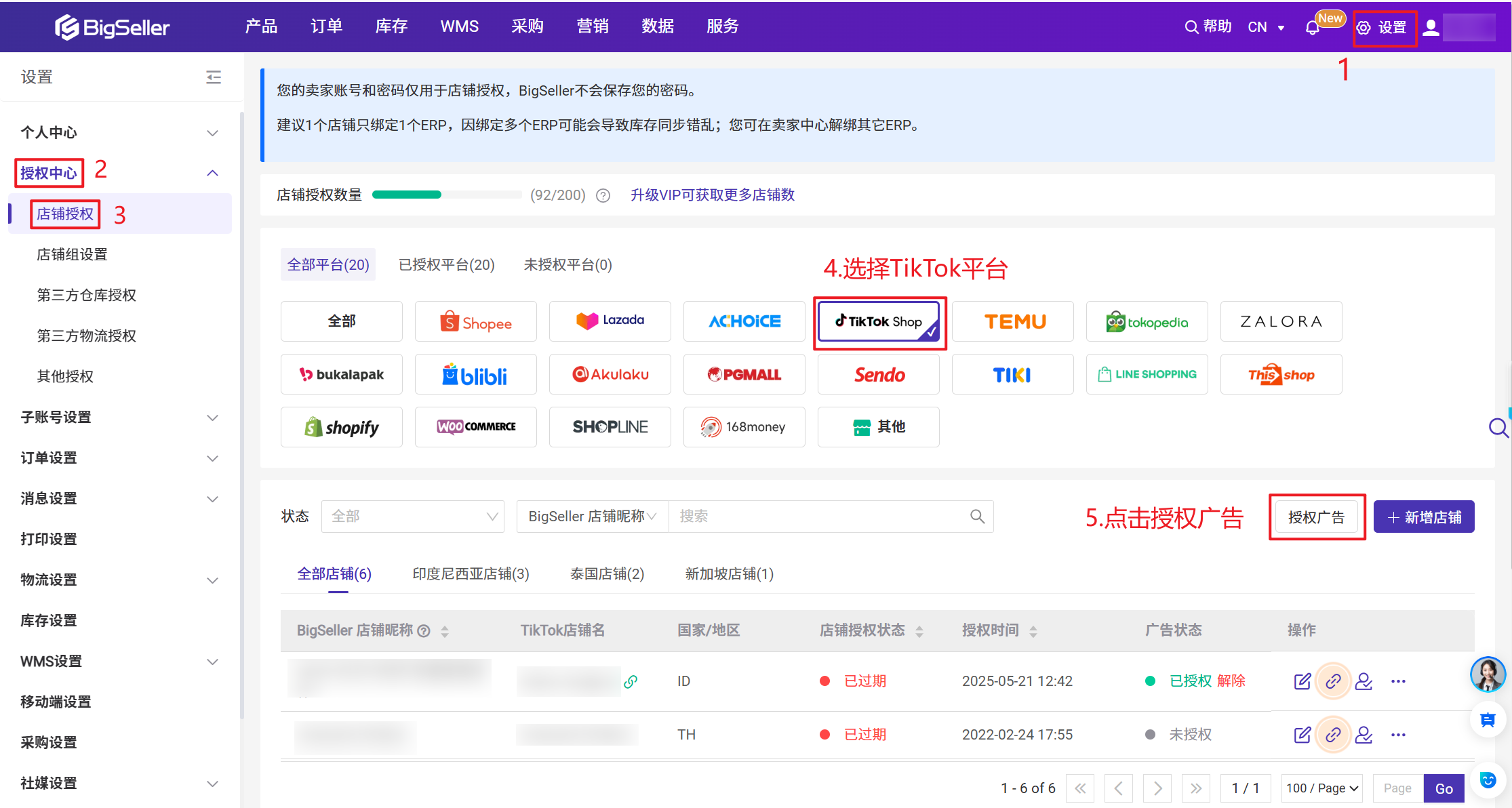Viewport: 1512px width, 808px height.
Task: Click 升级VIP可获取更多店铺数 link
Action: 713,195
